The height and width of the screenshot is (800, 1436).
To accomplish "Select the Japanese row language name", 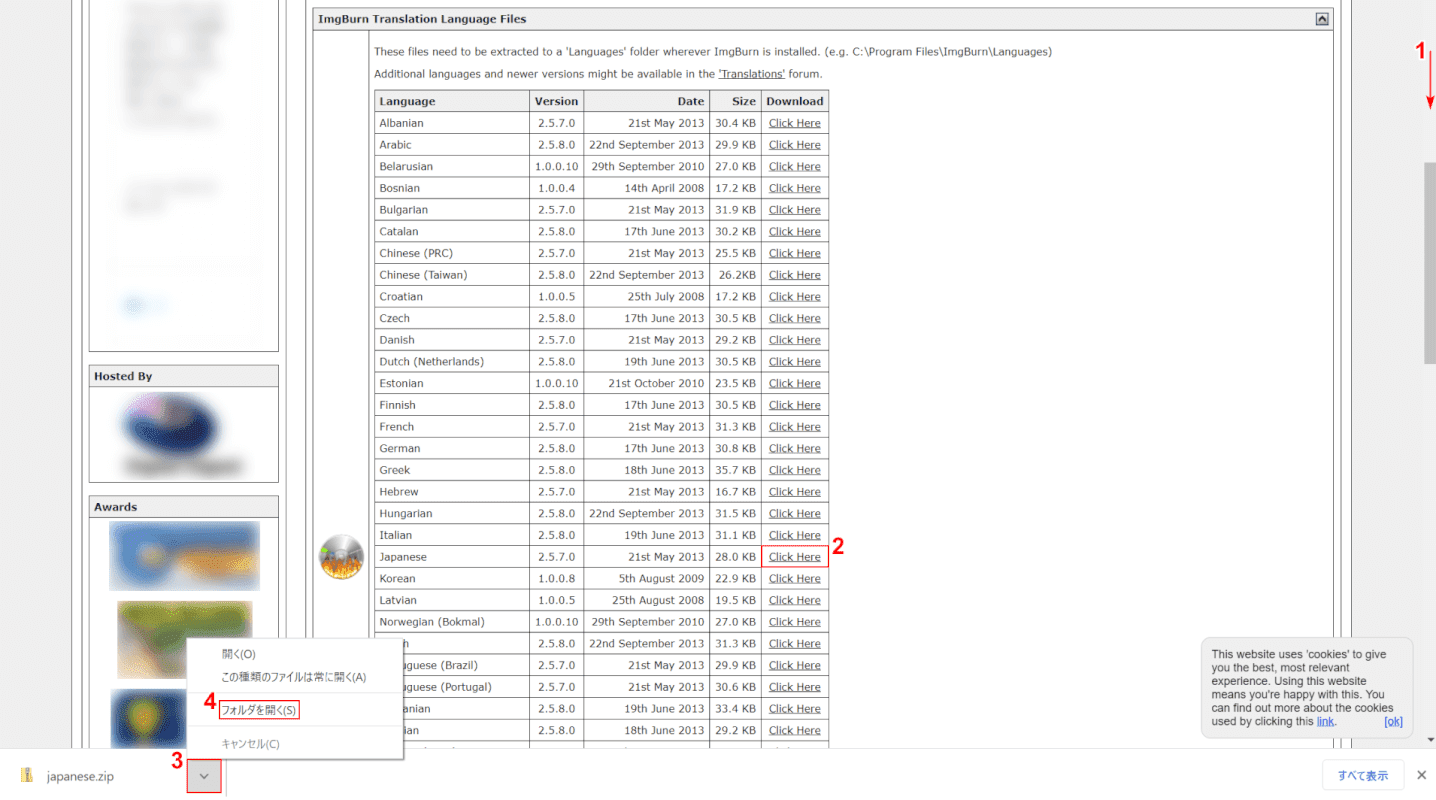I will (403, 557).
